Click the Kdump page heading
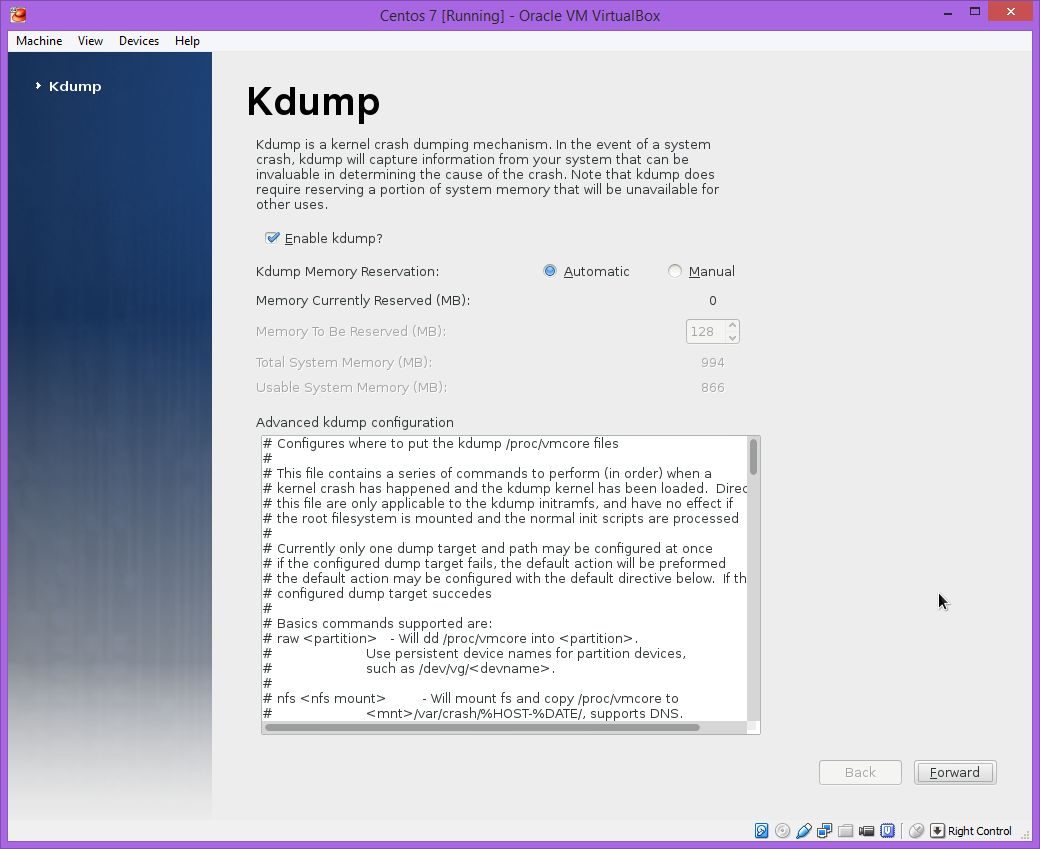 [x=313, y=101]
